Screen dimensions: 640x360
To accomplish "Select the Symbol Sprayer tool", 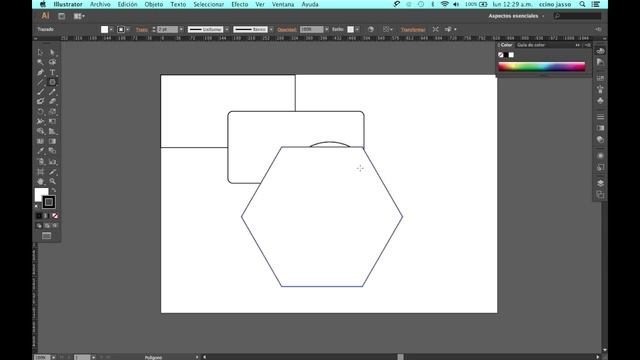I will click(x=40, y=162).
